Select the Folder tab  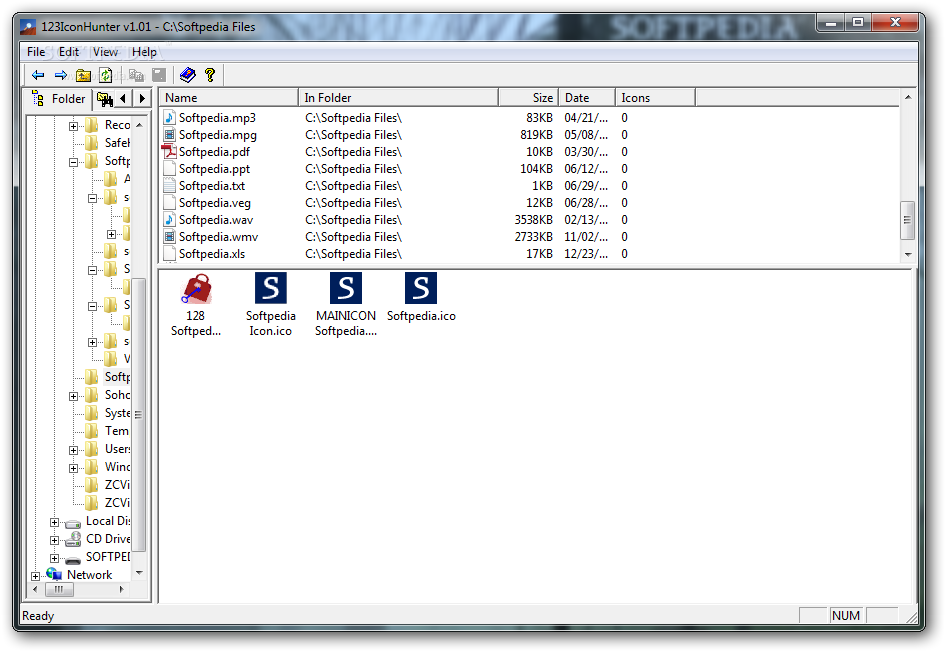click(60, 98)
